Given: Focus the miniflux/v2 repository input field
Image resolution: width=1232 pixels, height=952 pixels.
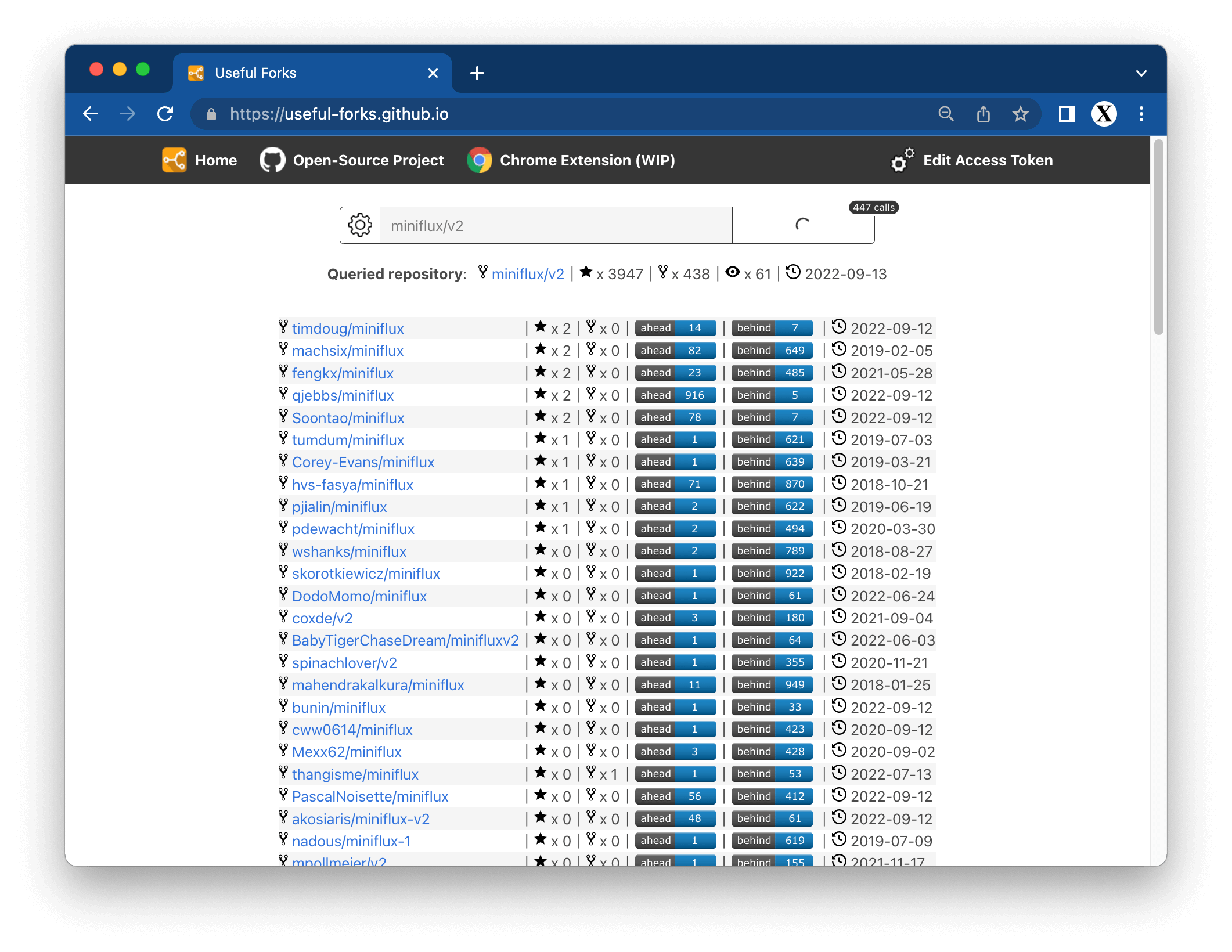Looking at the screenshot, I should [x=556, y=225].
